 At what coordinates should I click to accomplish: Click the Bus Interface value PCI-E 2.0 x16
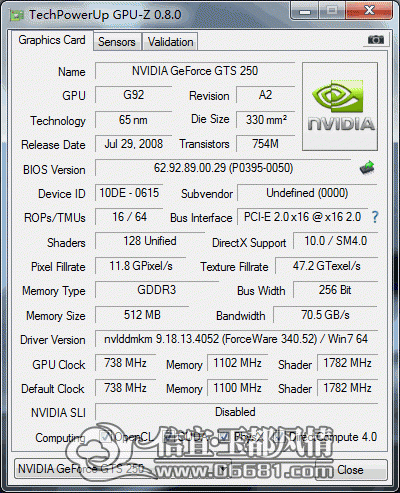303,217
